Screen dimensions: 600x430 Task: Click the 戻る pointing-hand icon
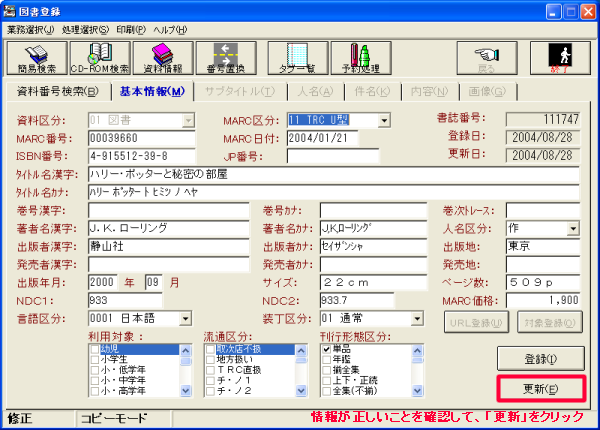pyautogui.click(x=487, y=58)
